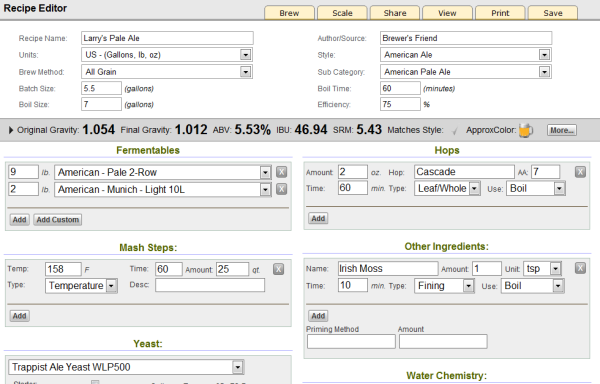
Task: Open the ingredient Type Fining dropdown
Action: [444, 286]
